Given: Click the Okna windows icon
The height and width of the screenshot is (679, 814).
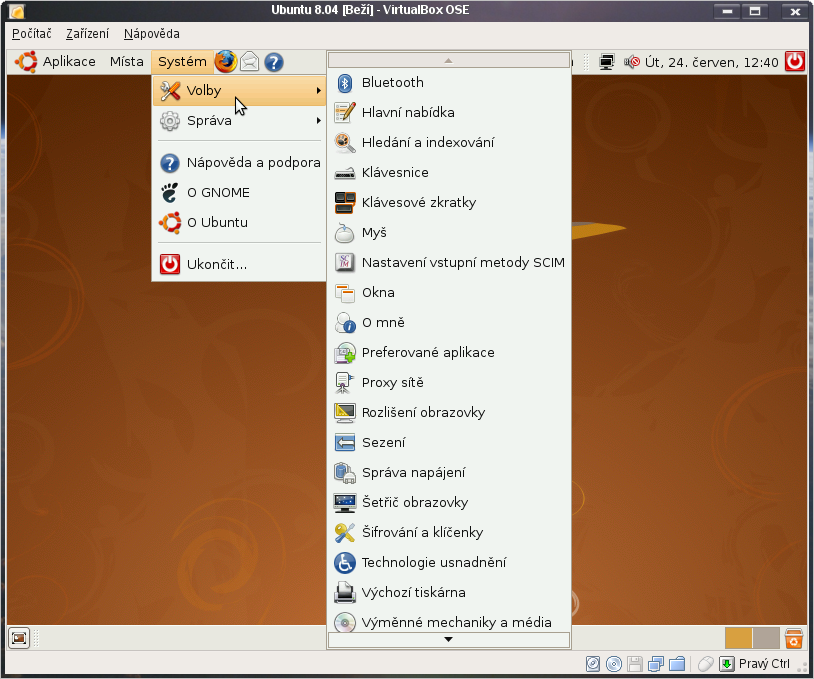Looking at the screenshot, I should [345, 293].
